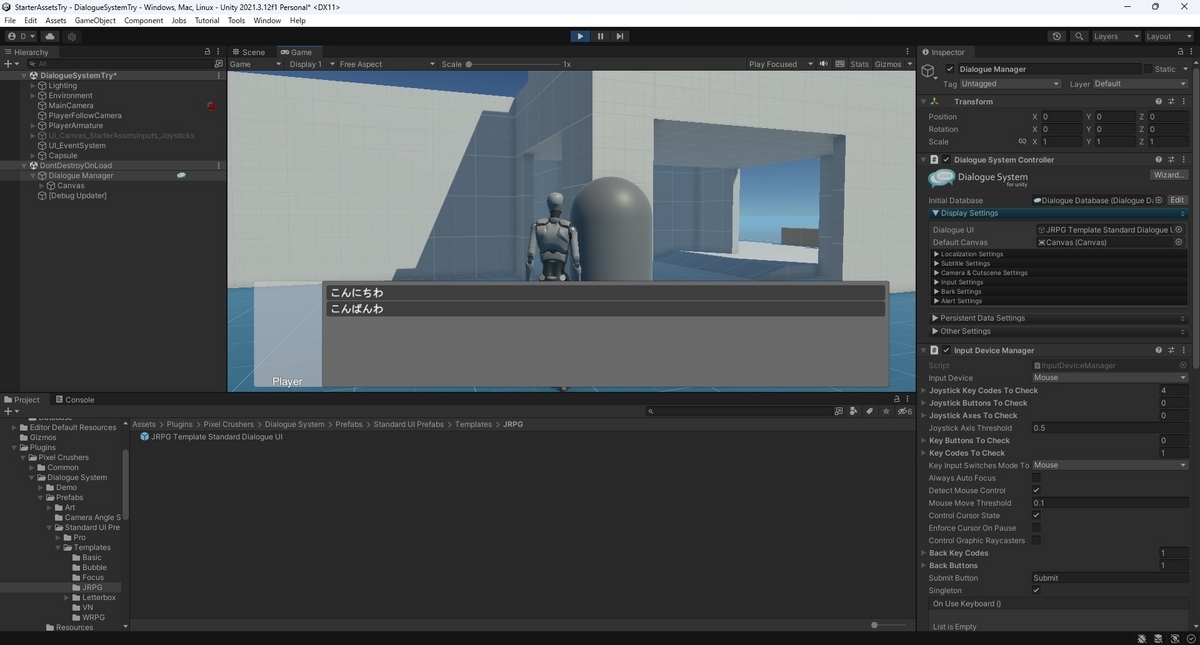
Task: Toggle Scale constrained proportions link icon
Action: (1022, 141)
